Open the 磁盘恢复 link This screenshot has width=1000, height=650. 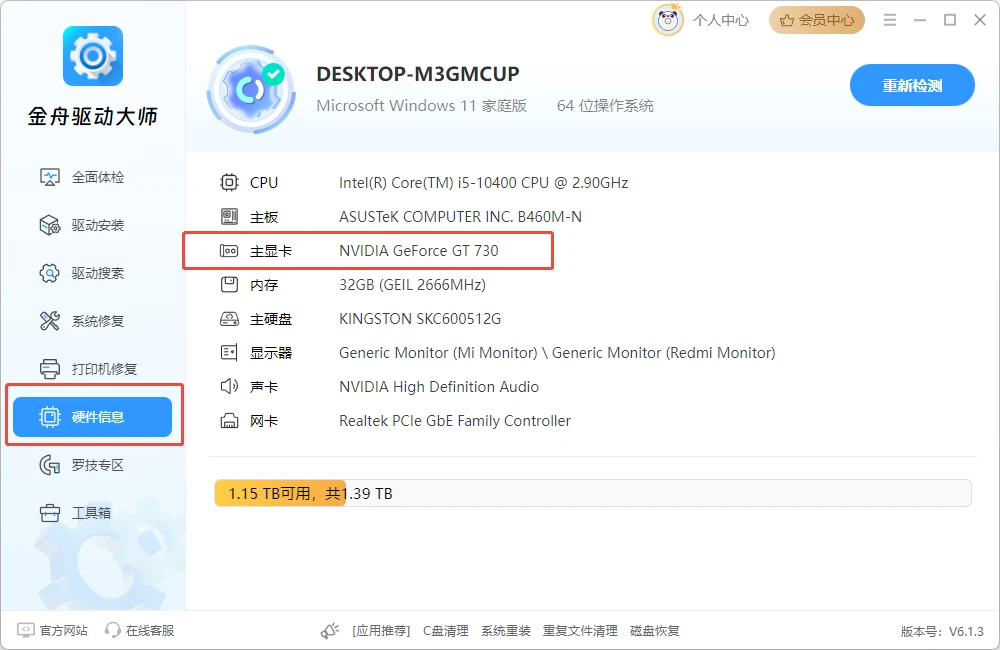coord(655,631)
